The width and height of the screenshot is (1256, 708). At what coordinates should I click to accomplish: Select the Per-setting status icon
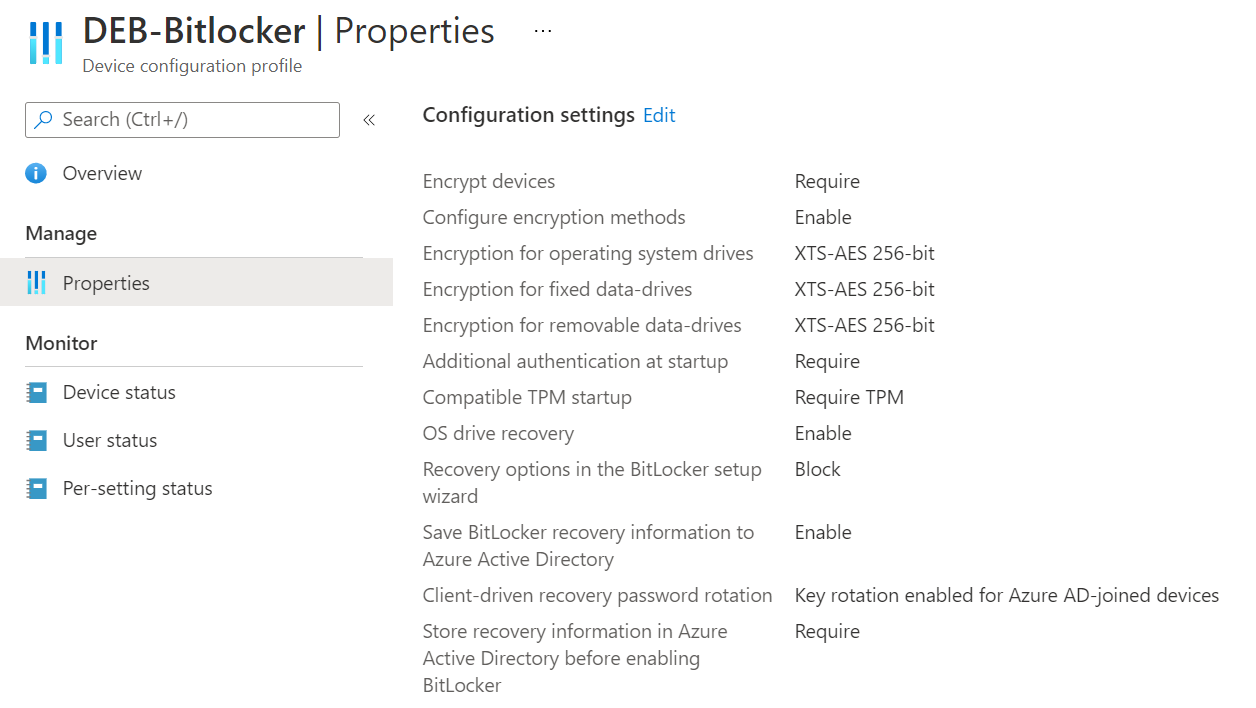(37, 488)
